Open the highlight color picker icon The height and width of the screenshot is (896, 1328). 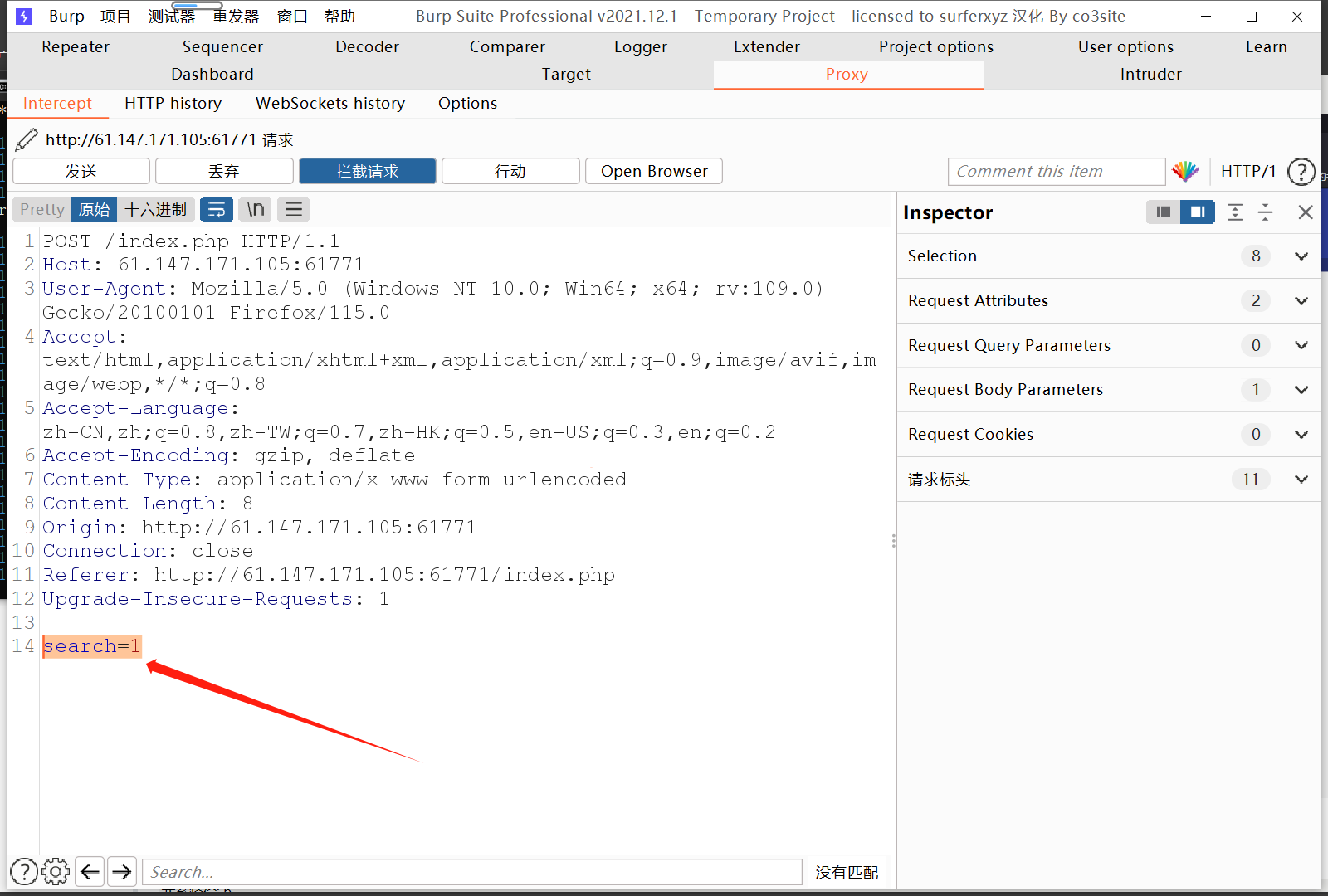point(1185,172)
